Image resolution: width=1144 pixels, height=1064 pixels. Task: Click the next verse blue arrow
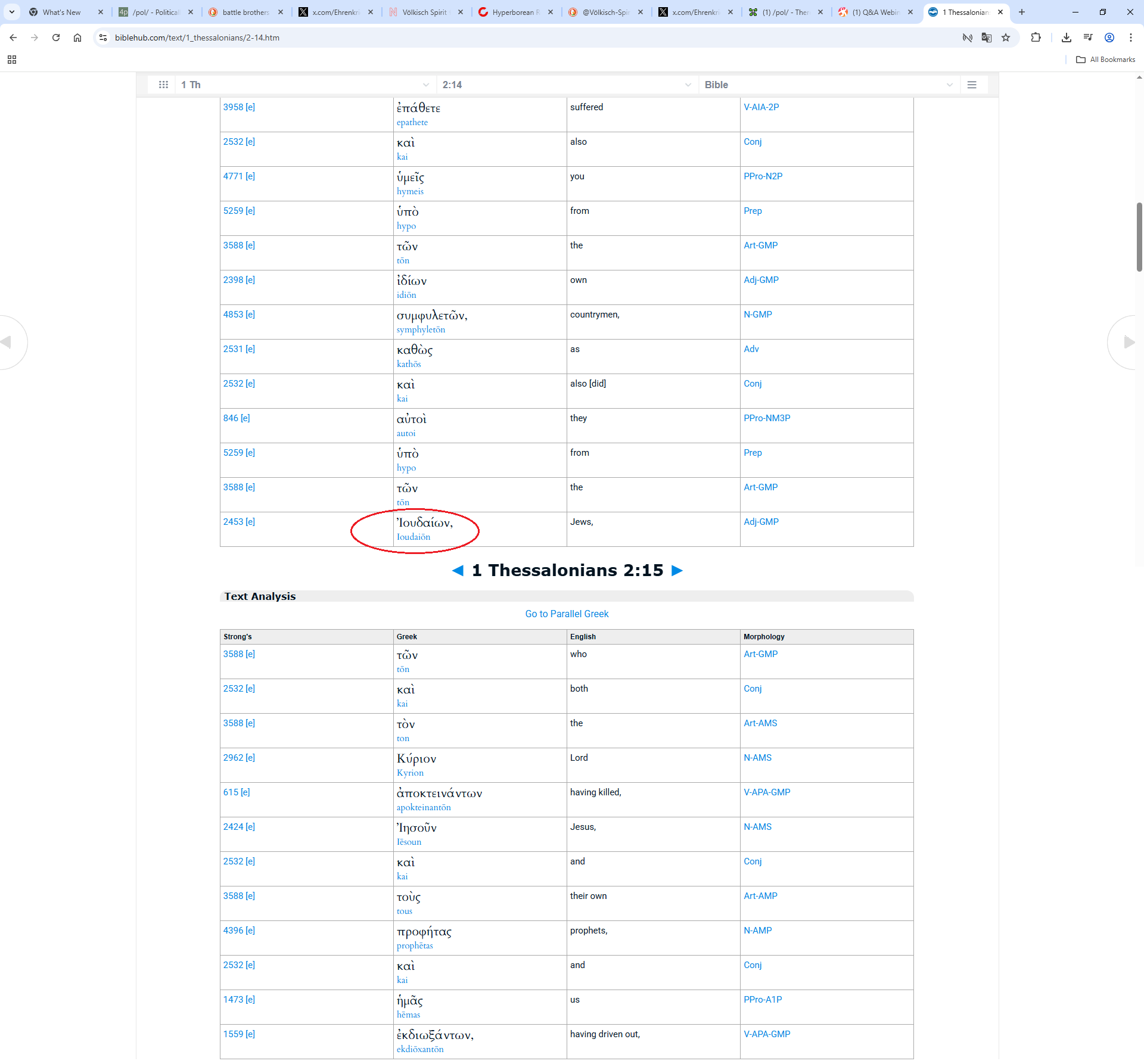pos(677,571)
